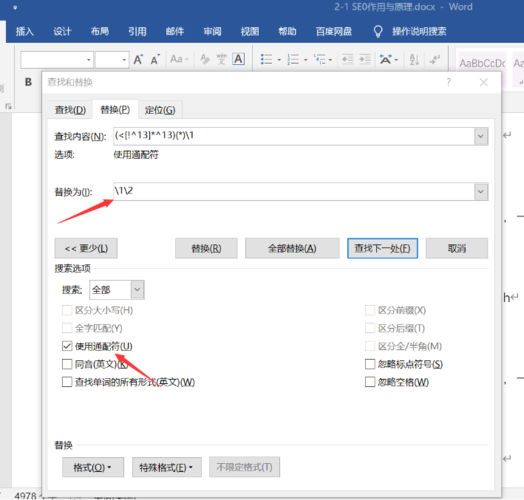Increase font size with the larger A icon

click(138, 59)
